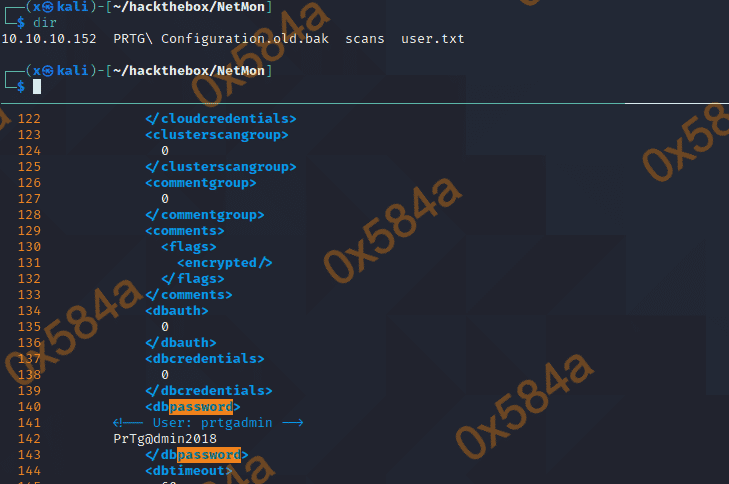Click the opening dbauth tag
Image resolution: width=729 pixels, height=484 pixels.
coord(177,310)
